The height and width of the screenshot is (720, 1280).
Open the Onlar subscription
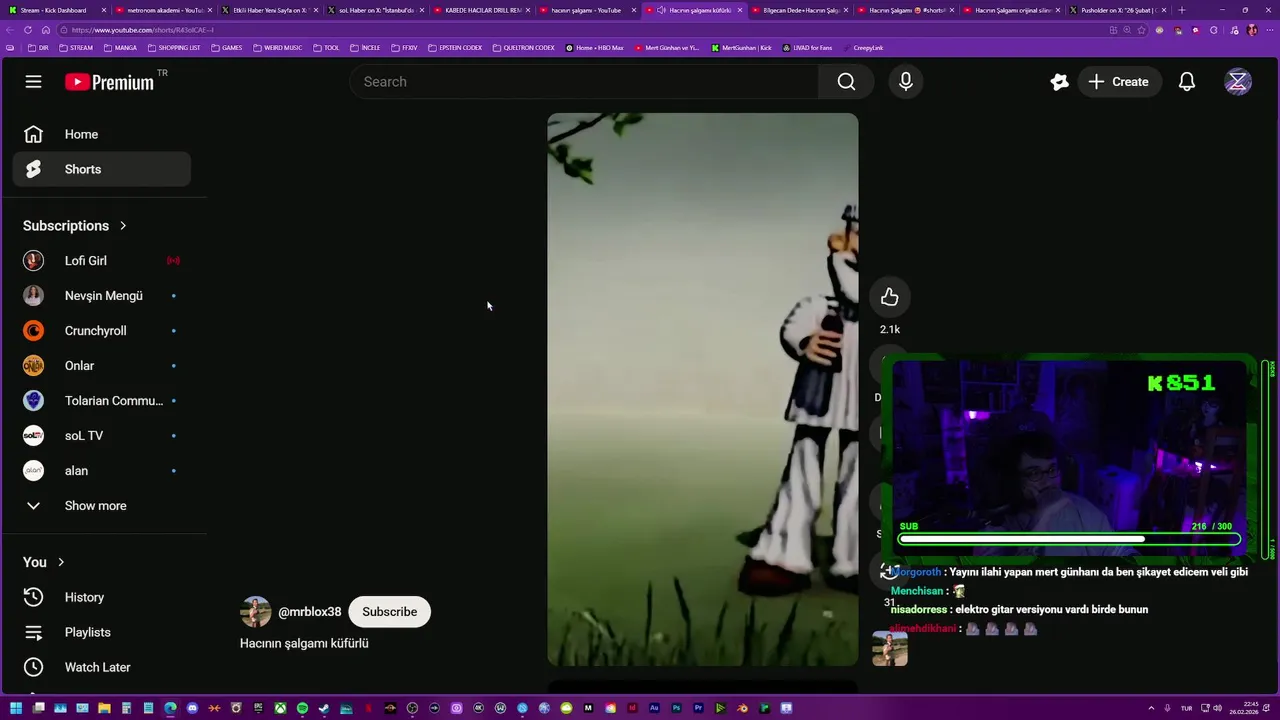pos(101,366)
